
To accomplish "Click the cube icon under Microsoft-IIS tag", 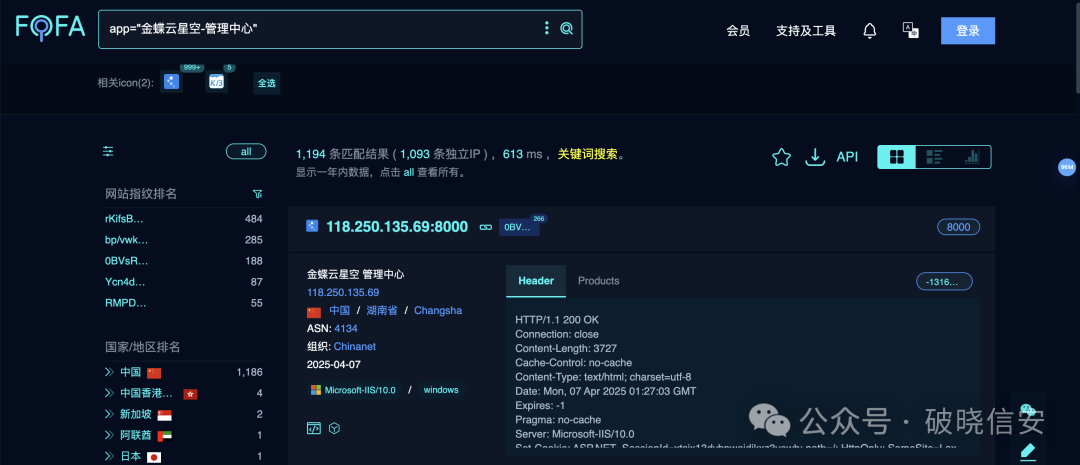I will click(x=334, y=428).
